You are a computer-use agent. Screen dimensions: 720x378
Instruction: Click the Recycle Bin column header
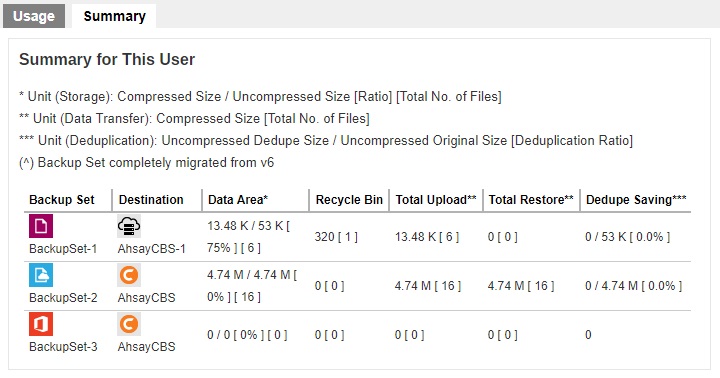(349, 200)
